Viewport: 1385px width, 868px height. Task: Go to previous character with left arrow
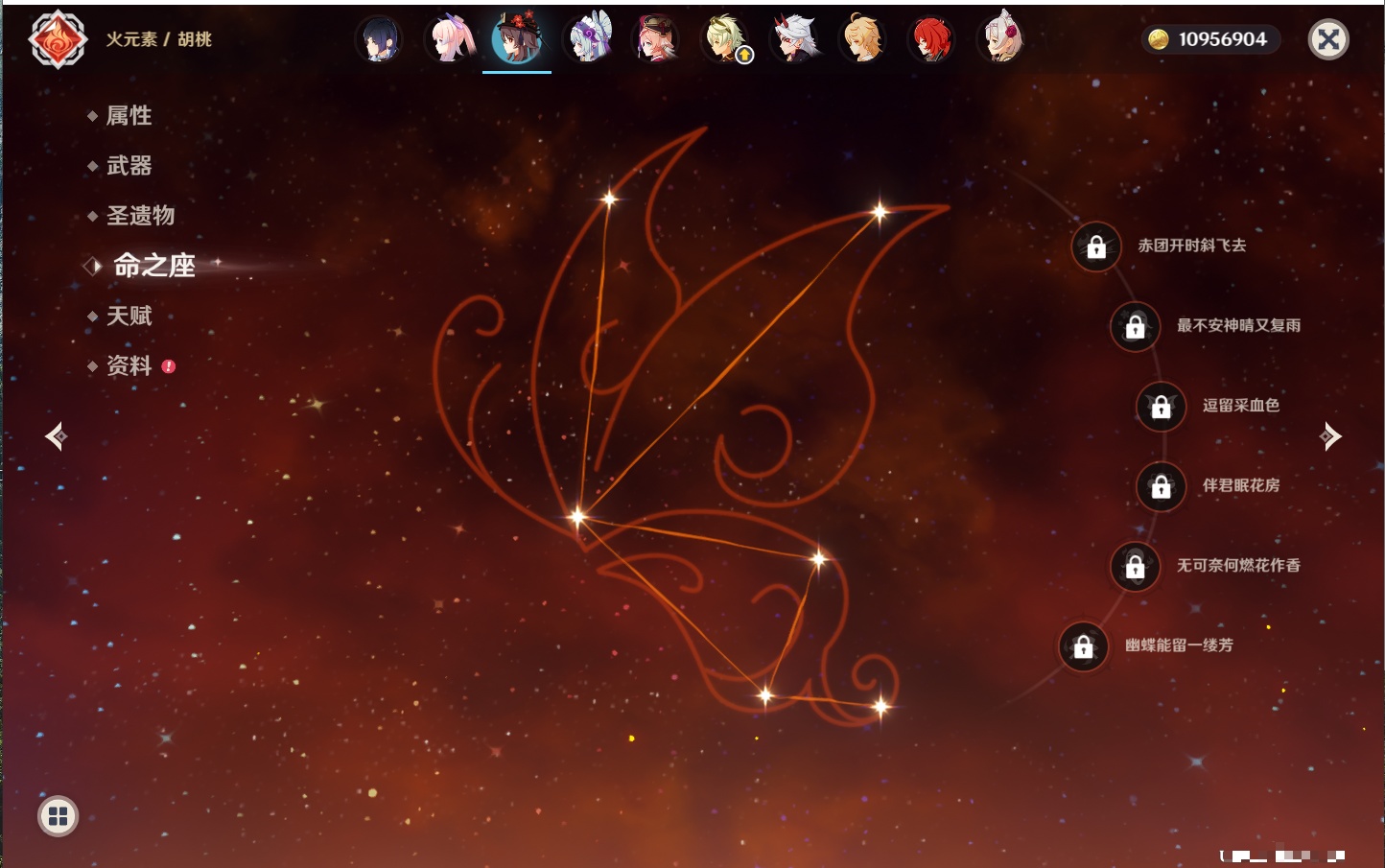(56, 436)
